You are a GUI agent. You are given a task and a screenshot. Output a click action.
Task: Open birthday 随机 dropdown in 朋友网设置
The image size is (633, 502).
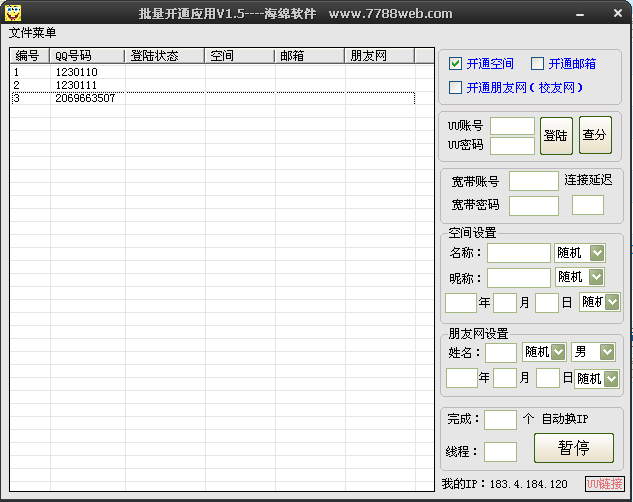(x=611, y=379)
